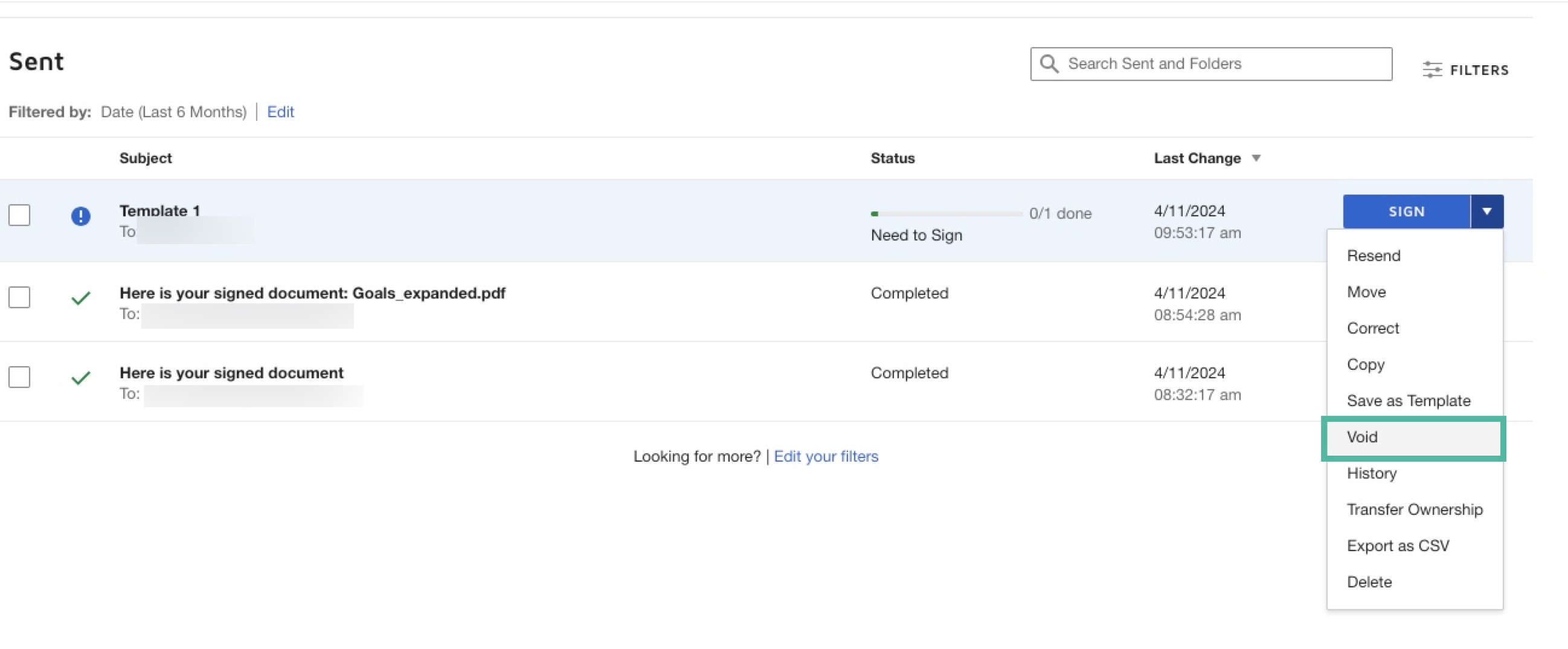Toggle the dropdown arrow next to Sign button
This screenshot has width=1568, height=649.
(x=1486, y=211)
